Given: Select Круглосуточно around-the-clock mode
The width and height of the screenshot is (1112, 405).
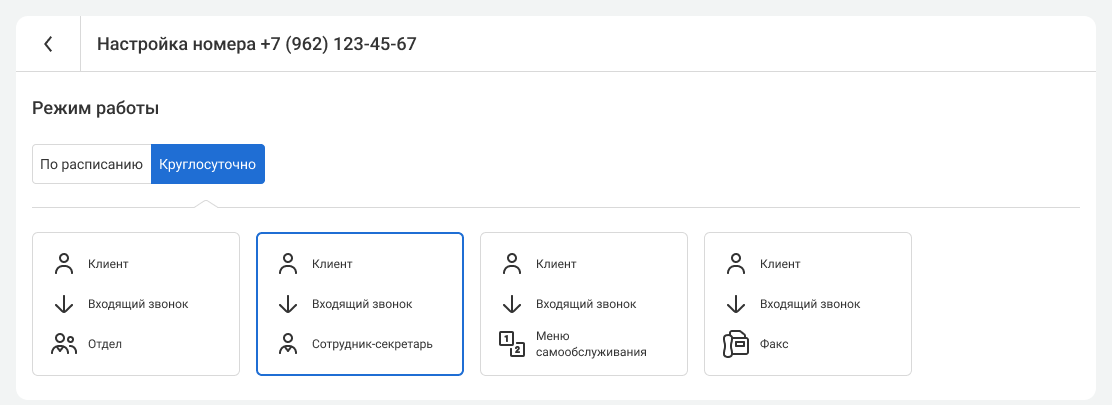Looking at the screenshot, I should [208, 164].
